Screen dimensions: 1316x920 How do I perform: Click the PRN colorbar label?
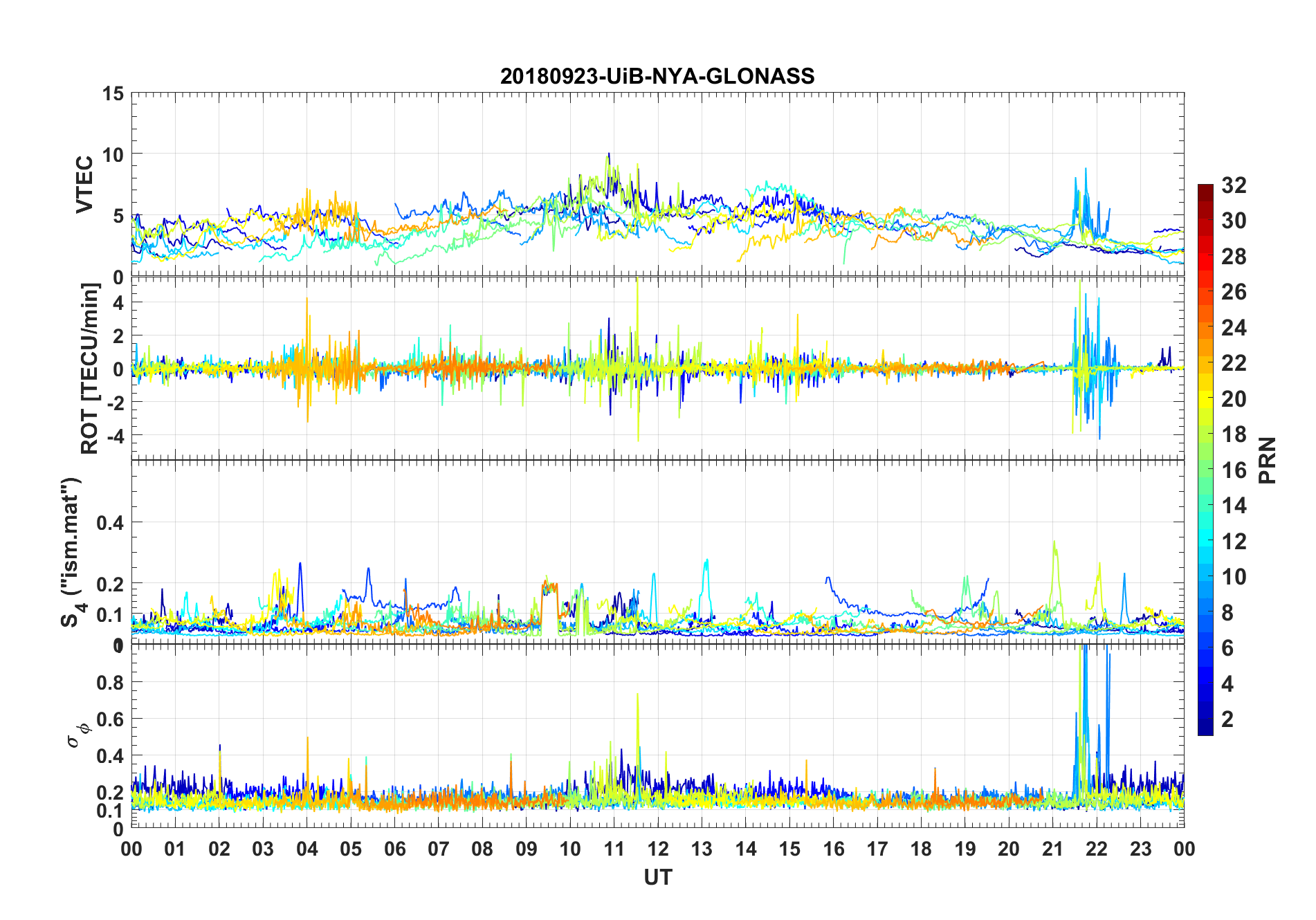click(x=1268, y=460)
